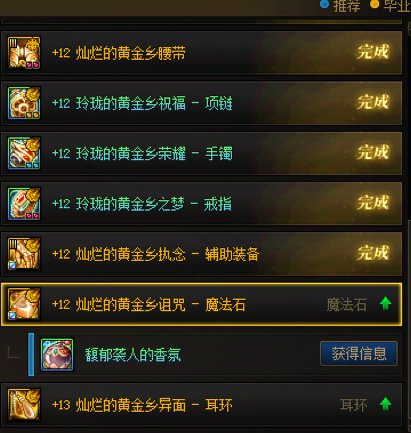Click the green upgrade arrow beside 魔法石
The height and width of the screenshot is (433, 411).
[x=385, y=304]
